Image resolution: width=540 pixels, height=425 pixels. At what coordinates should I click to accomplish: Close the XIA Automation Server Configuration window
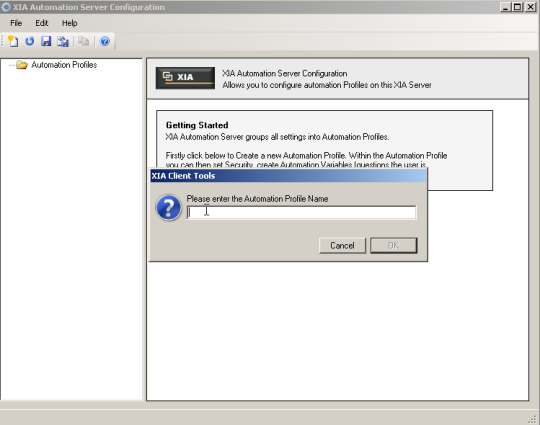coord(530,7)
